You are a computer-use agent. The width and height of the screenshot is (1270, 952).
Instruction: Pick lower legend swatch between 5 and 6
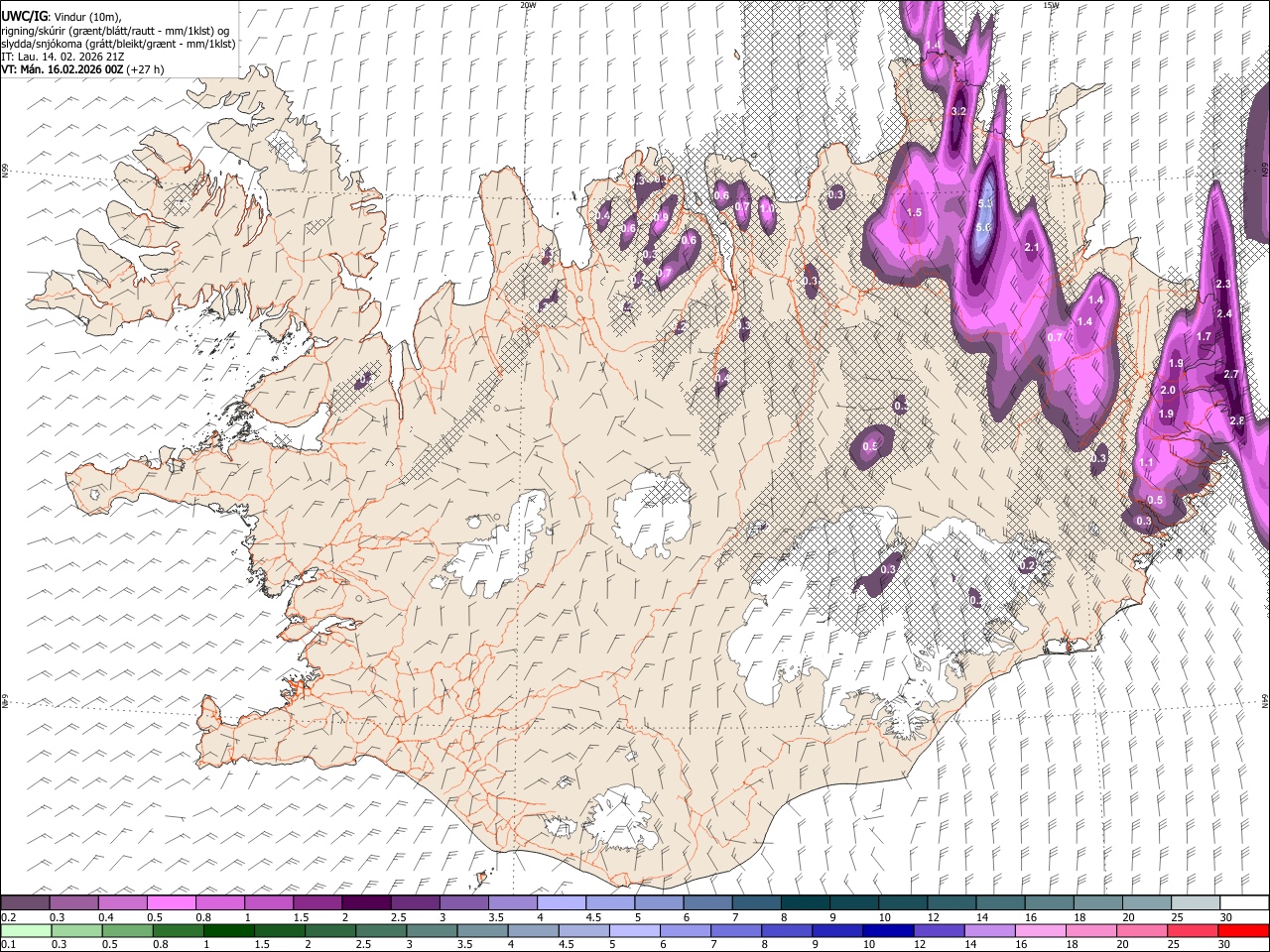click(636, 930)
